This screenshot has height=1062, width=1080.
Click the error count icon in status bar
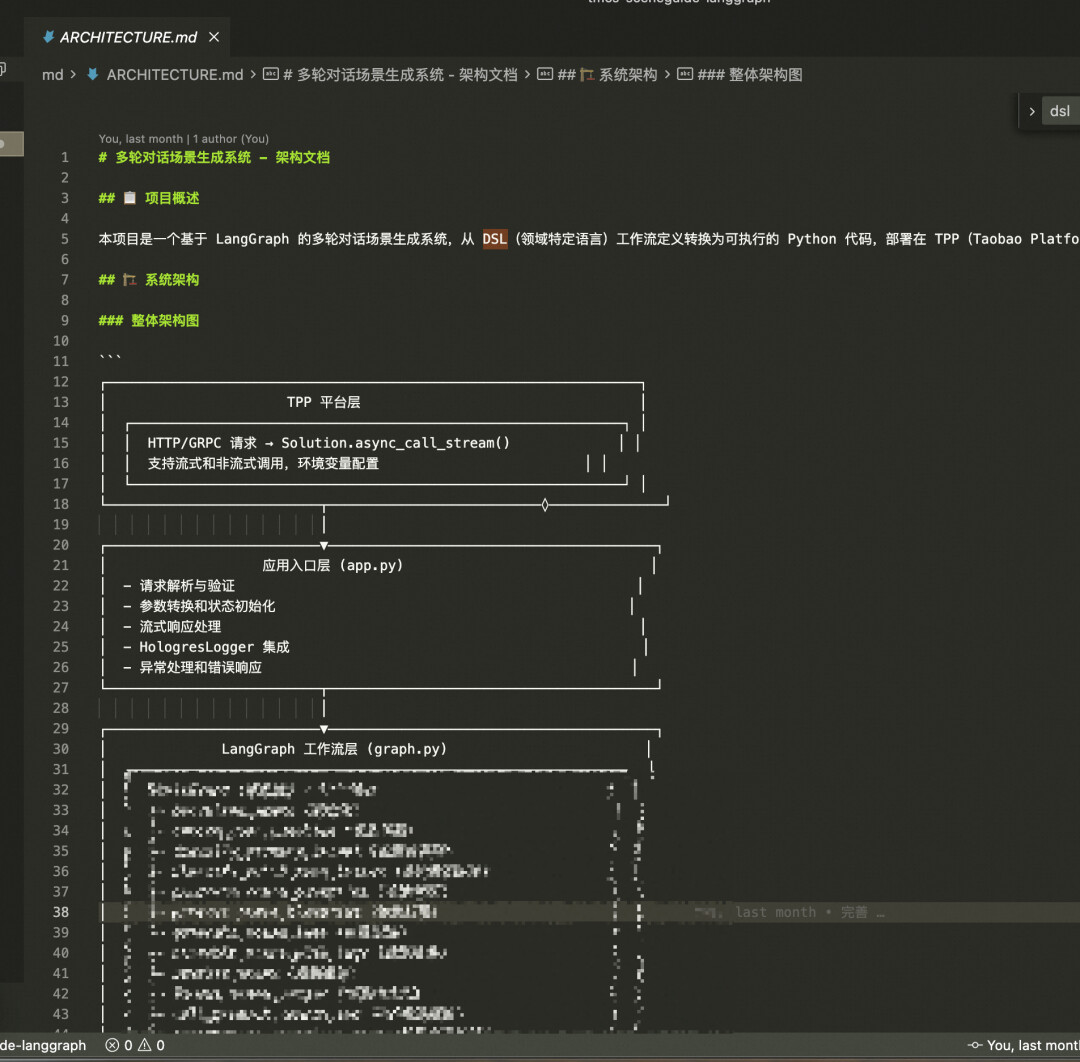pyautogui.click(x=112, y=1045)
